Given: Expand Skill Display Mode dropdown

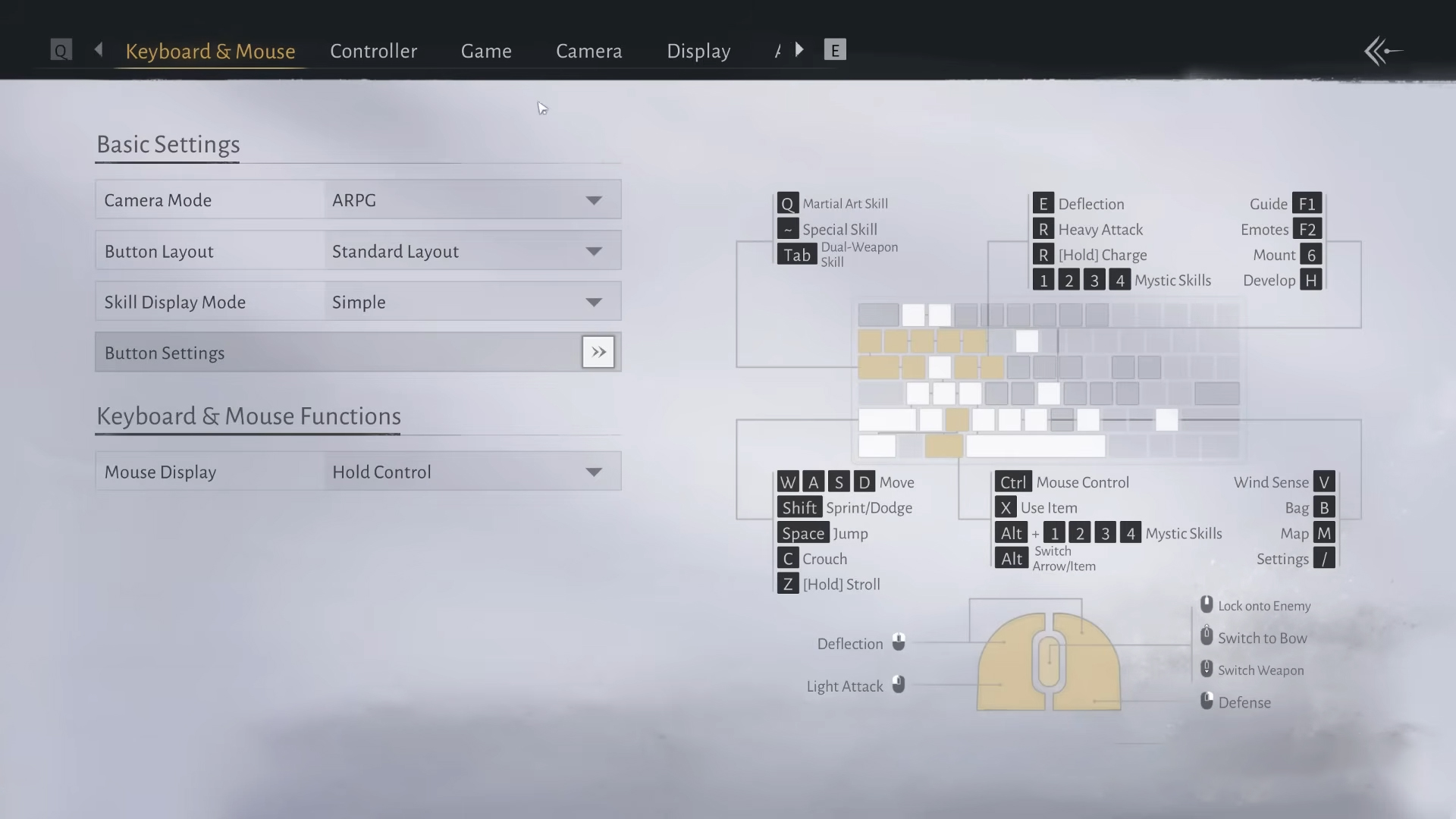Looking at the screenshot, I should pyautogui.click(x=594, y=302).
